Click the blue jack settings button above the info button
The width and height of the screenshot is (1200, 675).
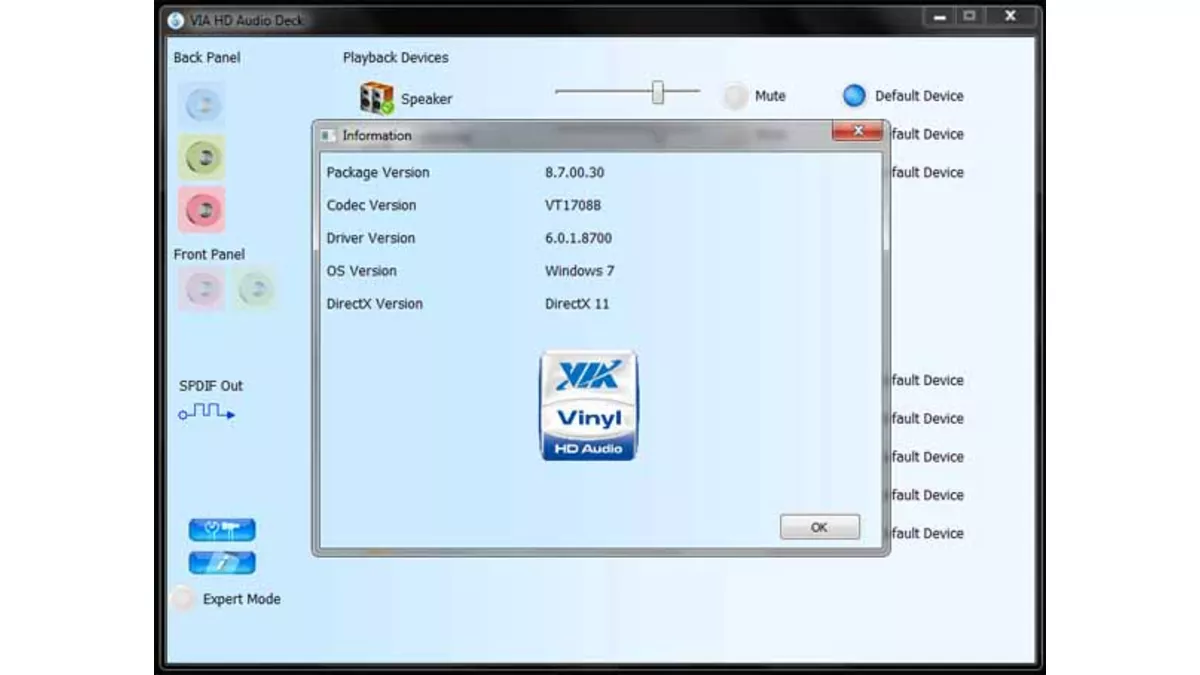221,528
